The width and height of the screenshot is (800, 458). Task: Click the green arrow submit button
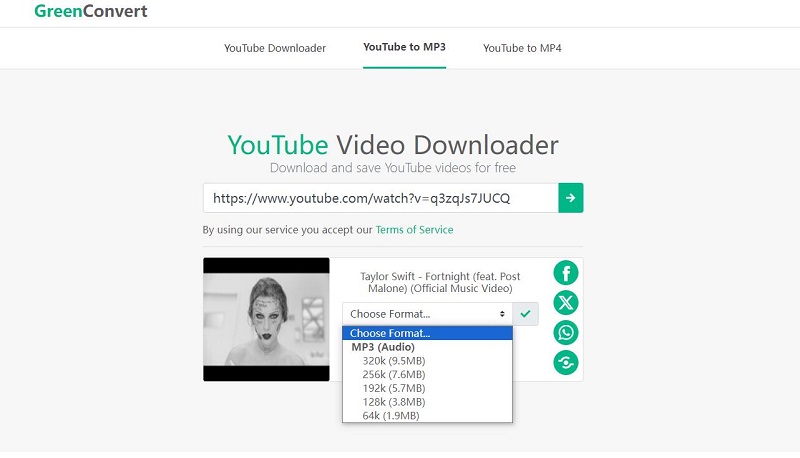coord(570,198)
